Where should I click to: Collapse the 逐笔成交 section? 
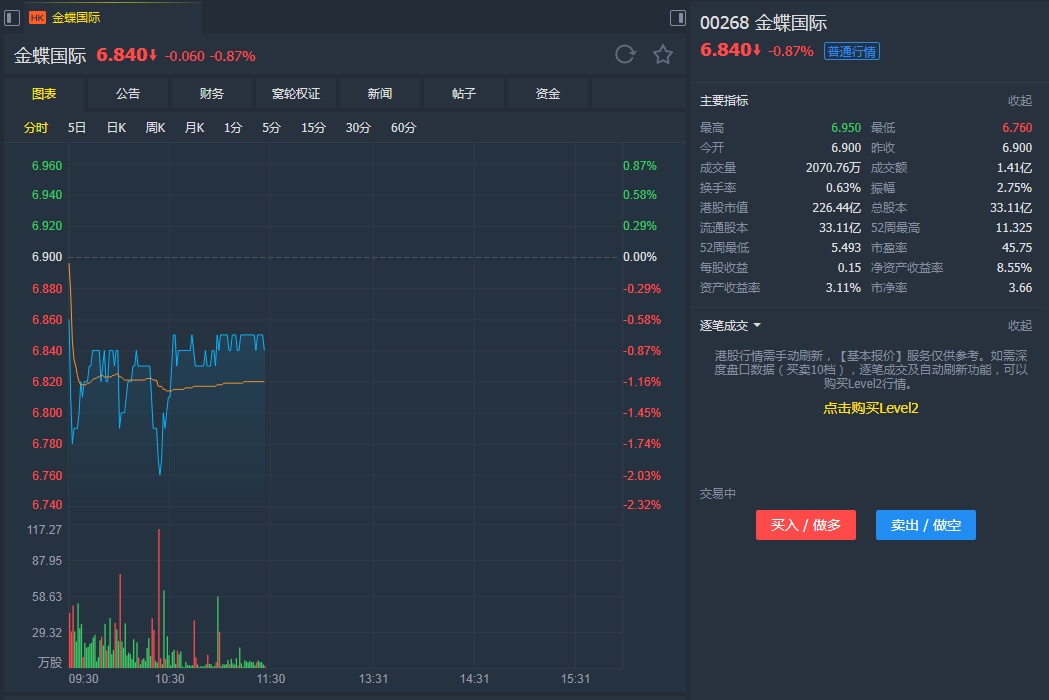(x=1019, y=326)
